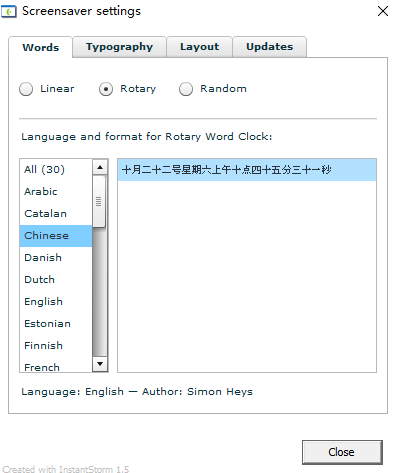Choose Finnish from the language list

click(x=56, y=346)
